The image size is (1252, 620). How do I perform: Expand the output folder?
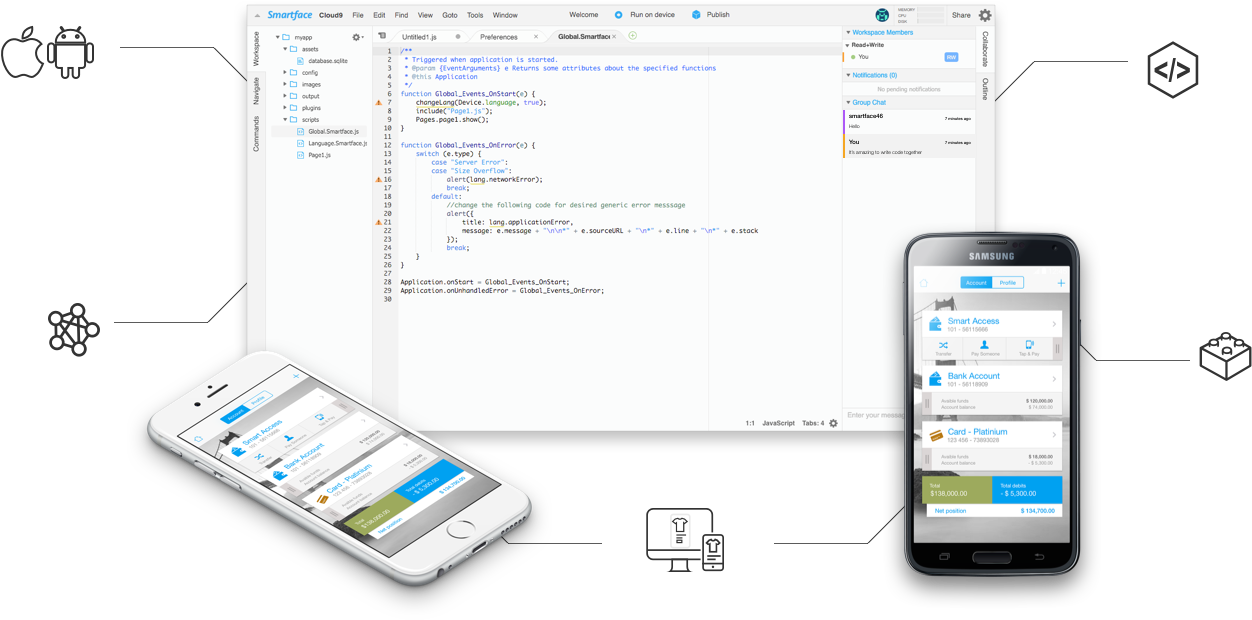285,96
